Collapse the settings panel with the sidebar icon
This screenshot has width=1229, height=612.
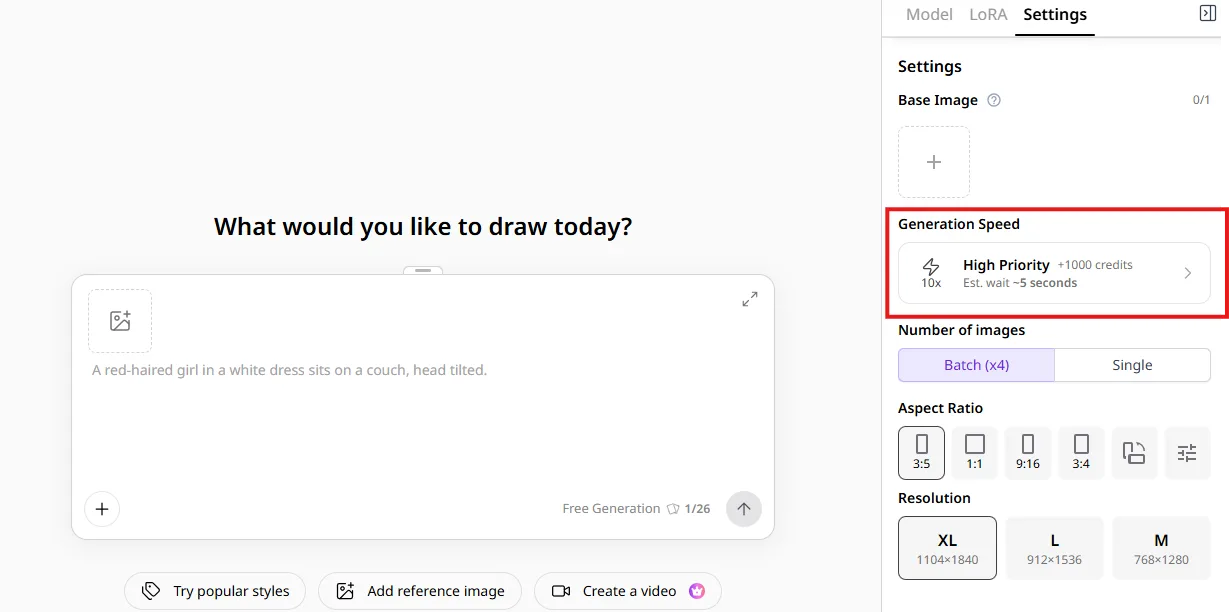(1207, 13)
